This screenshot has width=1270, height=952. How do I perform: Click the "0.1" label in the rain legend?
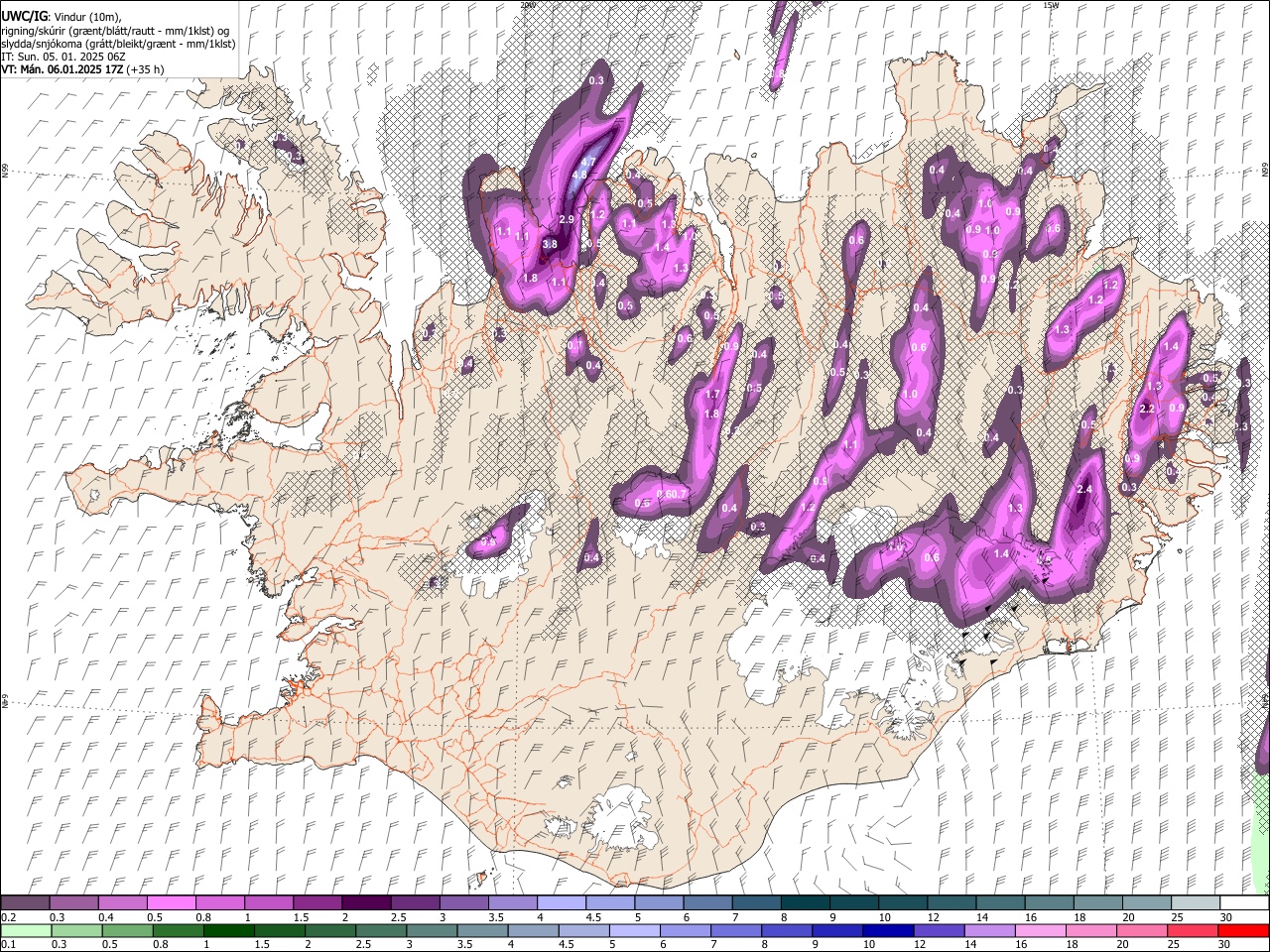pyautogui.click(x=8, y=945)
